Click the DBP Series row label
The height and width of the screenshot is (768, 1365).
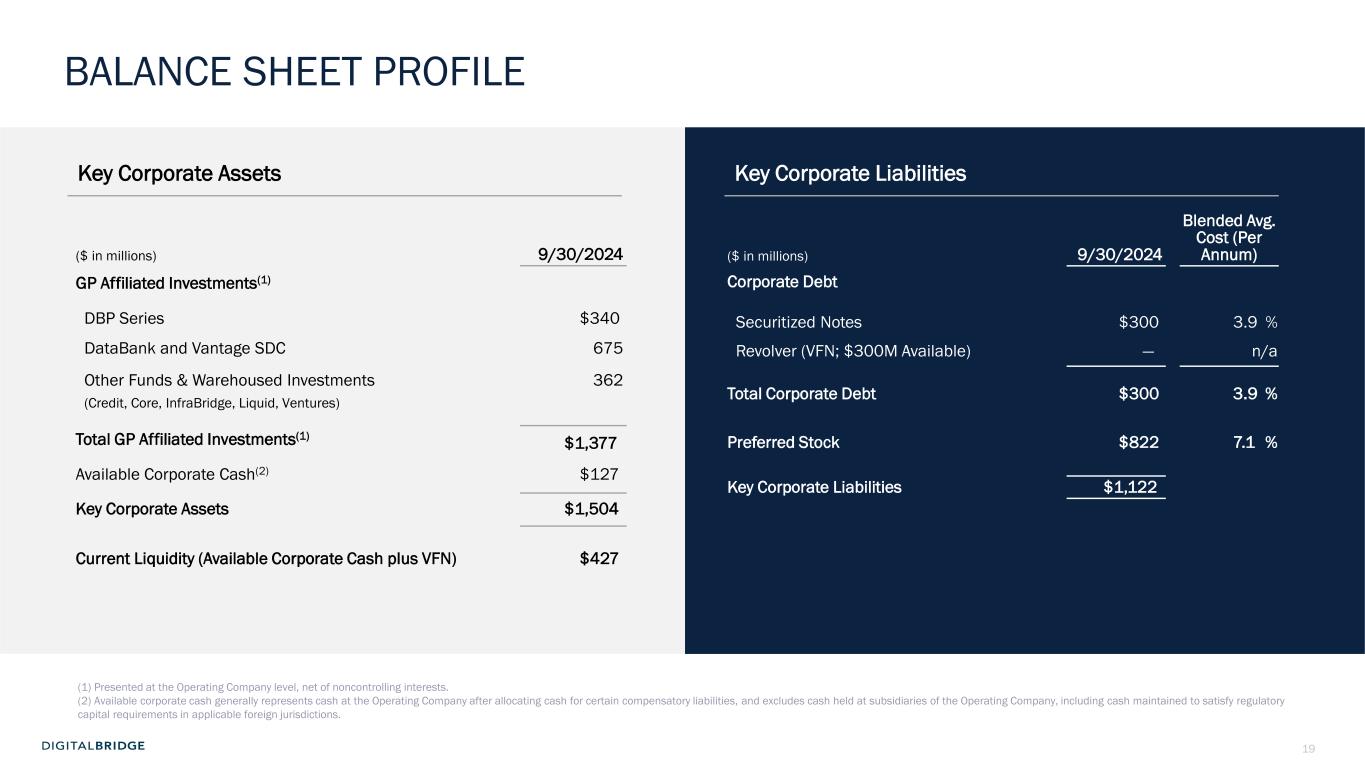tap(124, 319)
